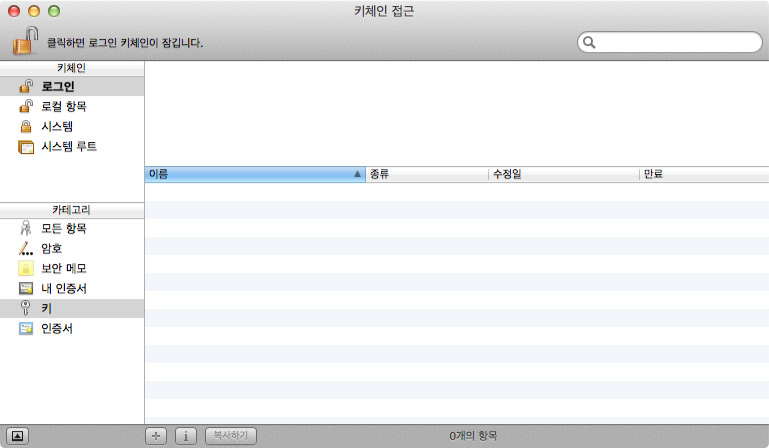
Task: Select the 키 category
Action: click(72, 309)
